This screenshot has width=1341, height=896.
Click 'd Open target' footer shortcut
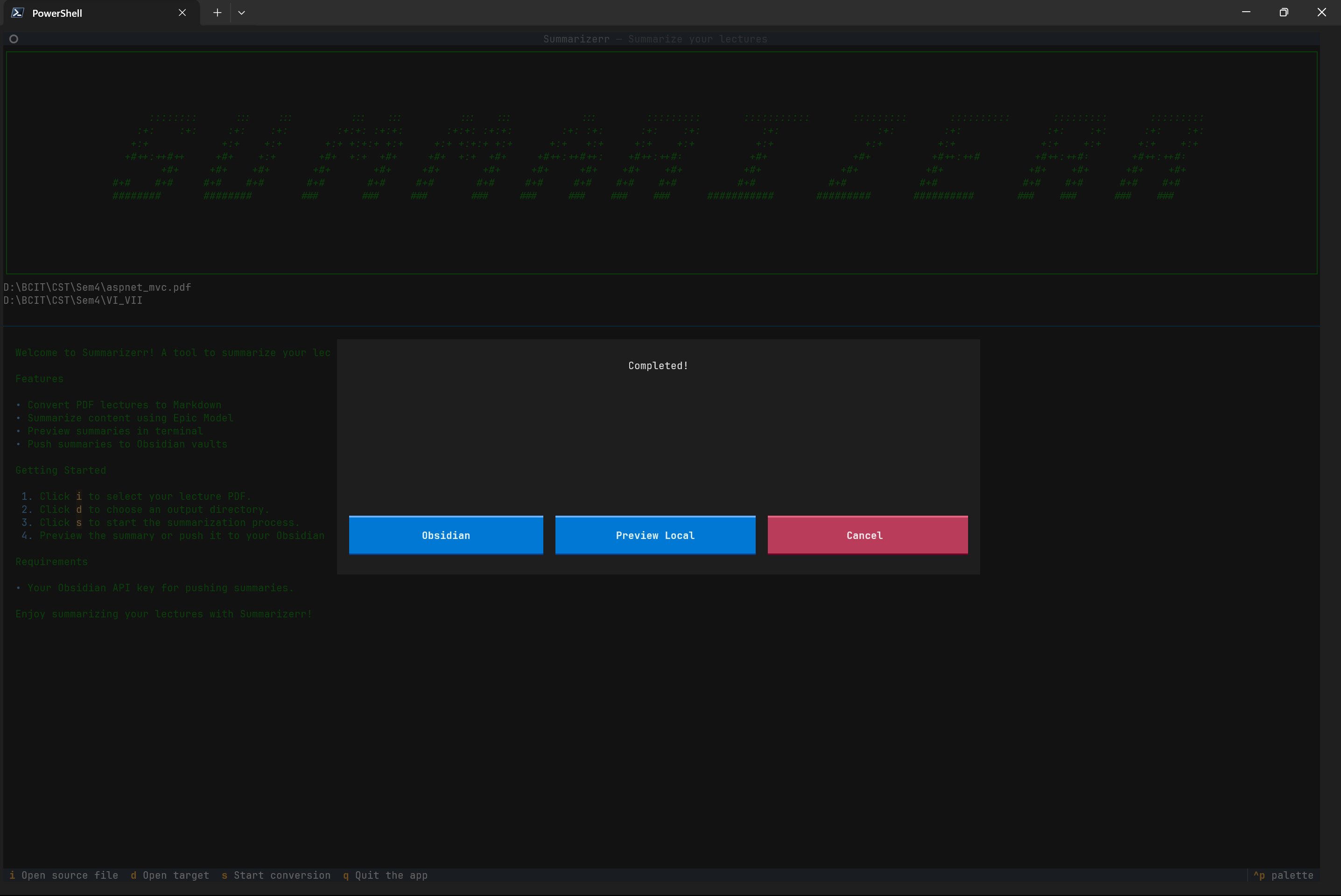tap(170, 875)
